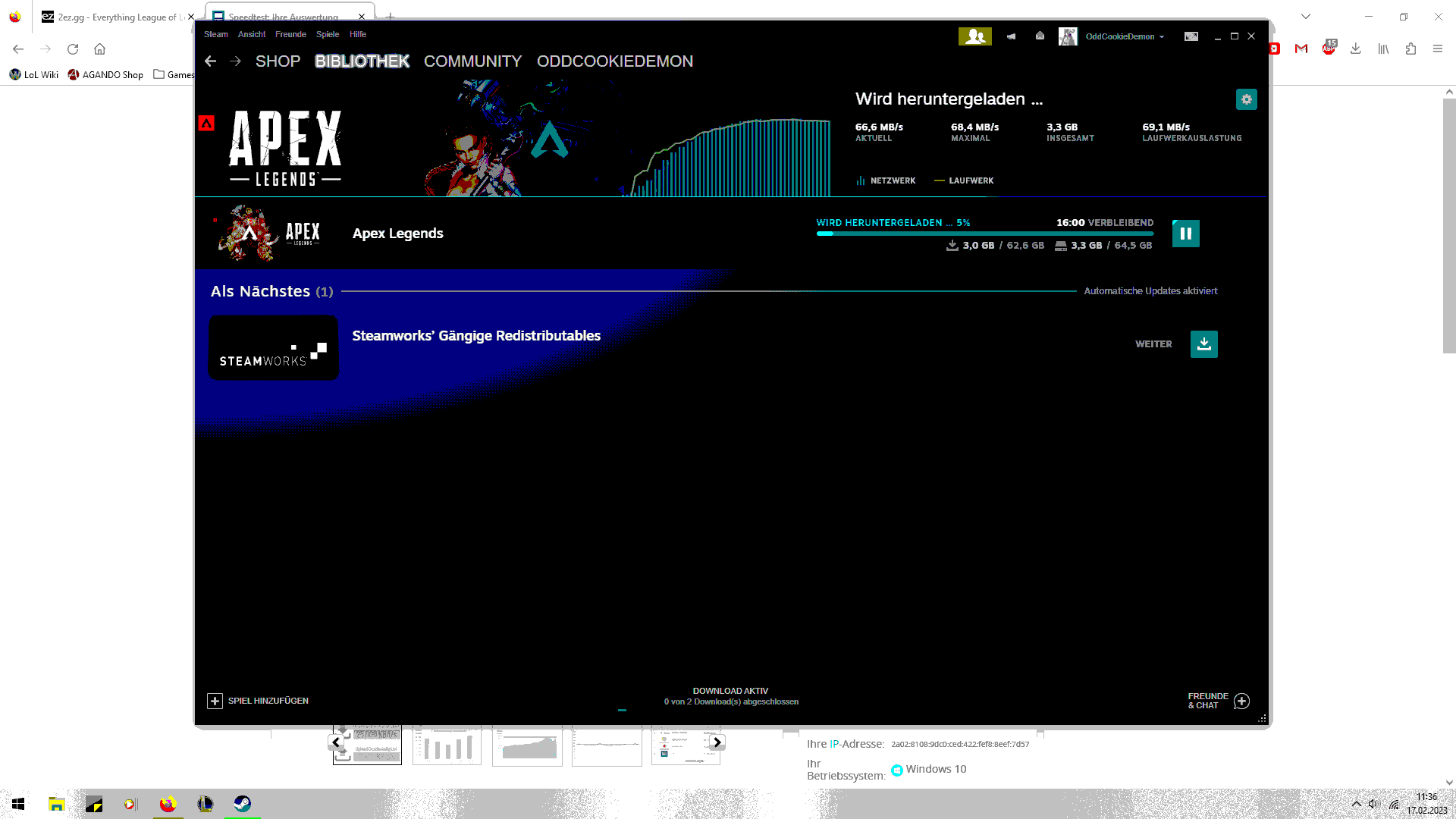Expand OddCookieDemon account dropdown
The height and width of the screenshot is (819, 1456).
[x=1162, y=36]
